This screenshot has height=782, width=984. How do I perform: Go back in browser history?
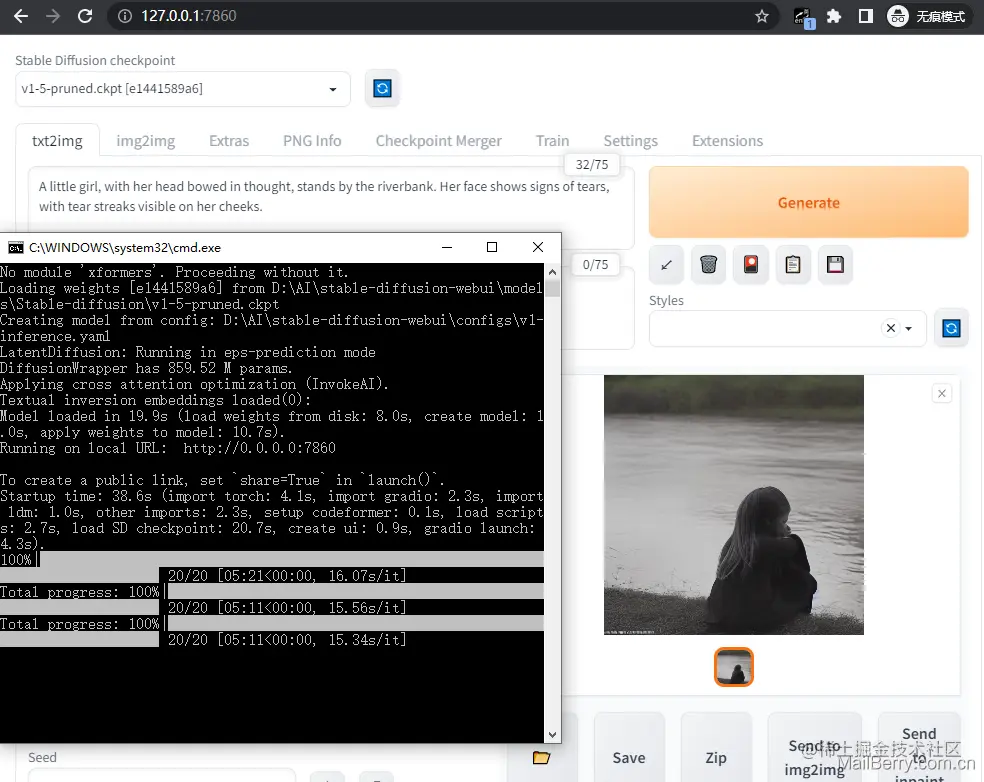(21, 16)
